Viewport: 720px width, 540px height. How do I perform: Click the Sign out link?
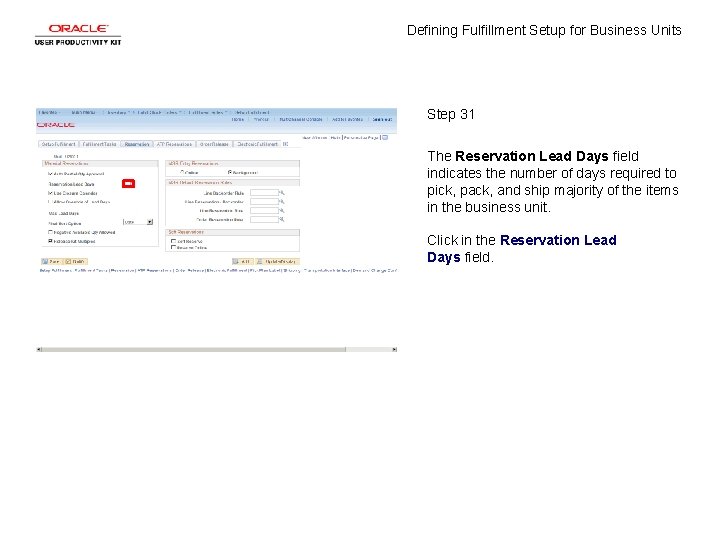(x=382, y=119)
